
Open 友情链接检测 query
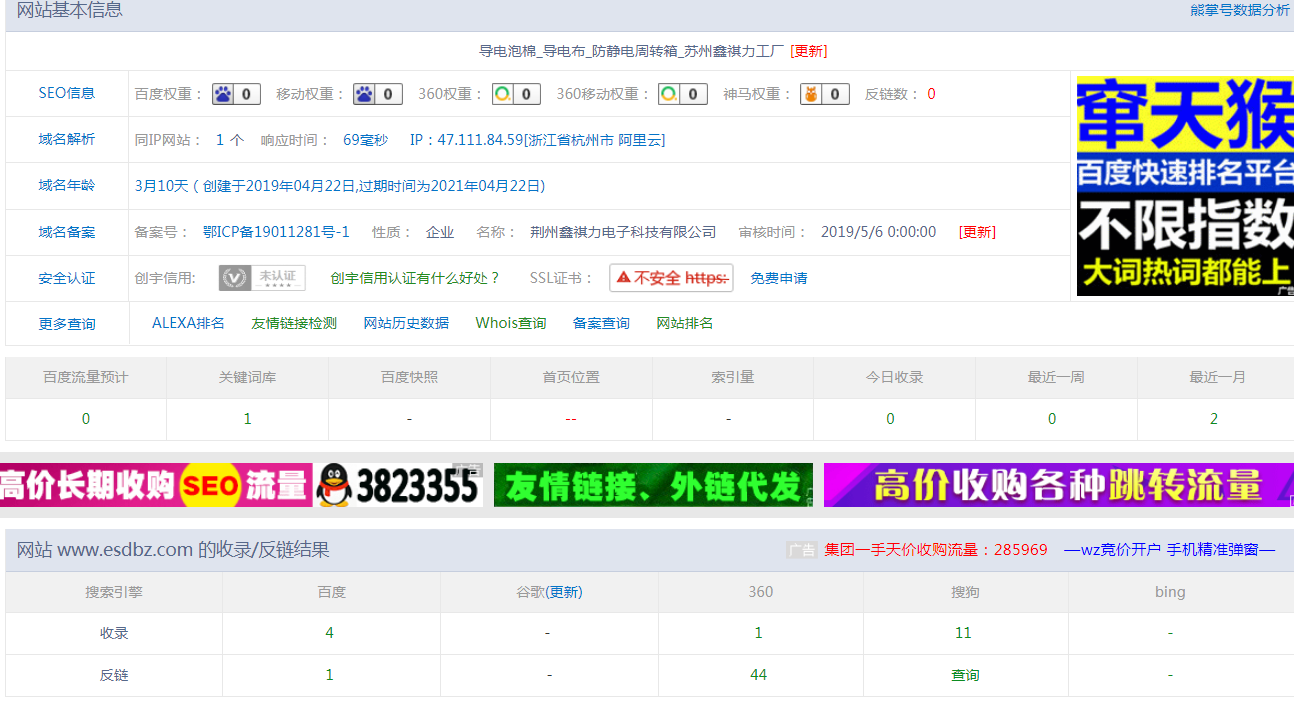coord(294,323)
